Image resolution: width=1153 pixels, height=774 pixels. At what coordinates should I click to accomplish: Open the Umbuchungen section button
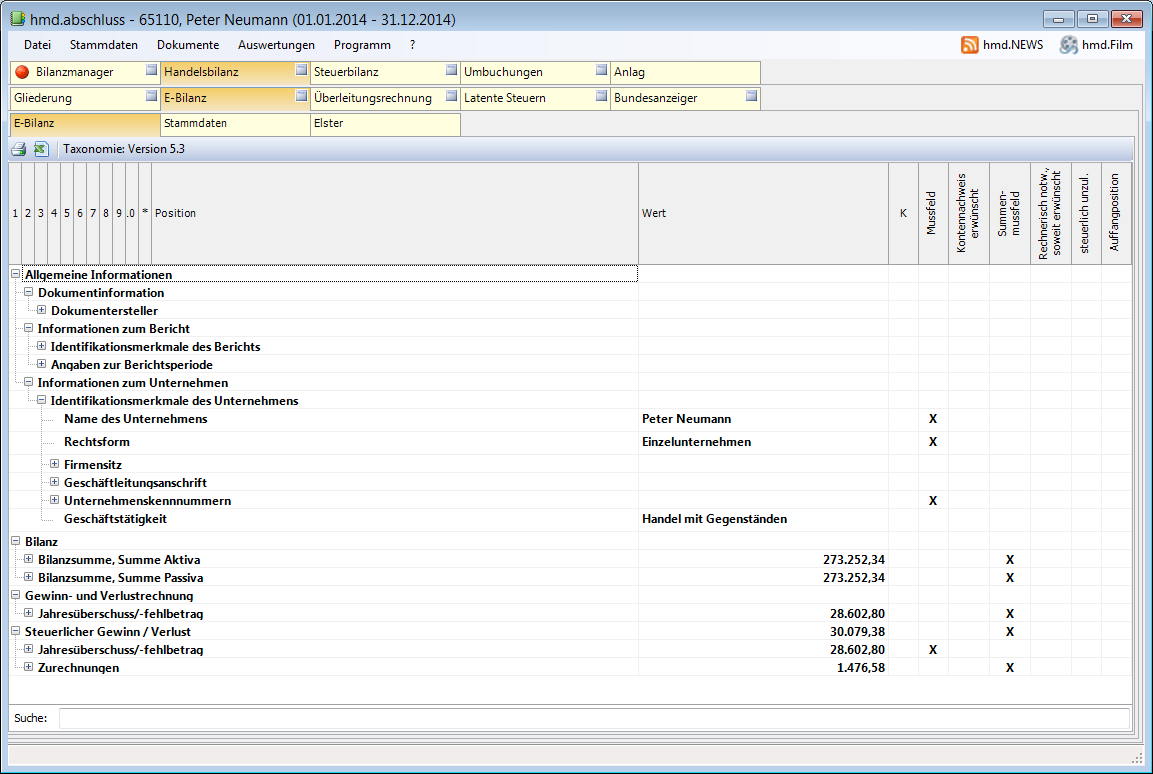525,72
